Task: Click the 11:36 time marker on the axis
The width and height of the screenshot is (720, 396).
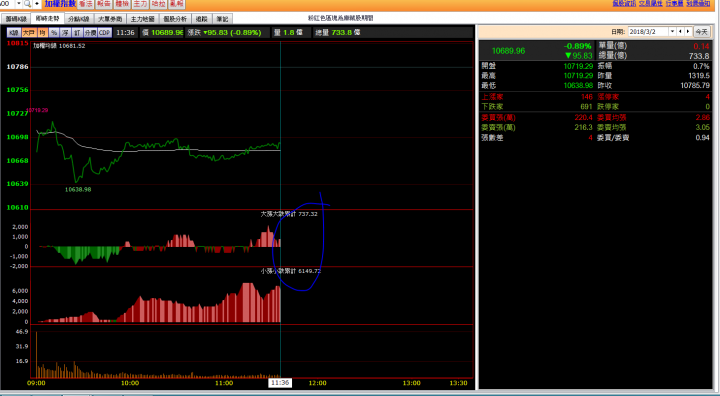Action: (280, 383)
